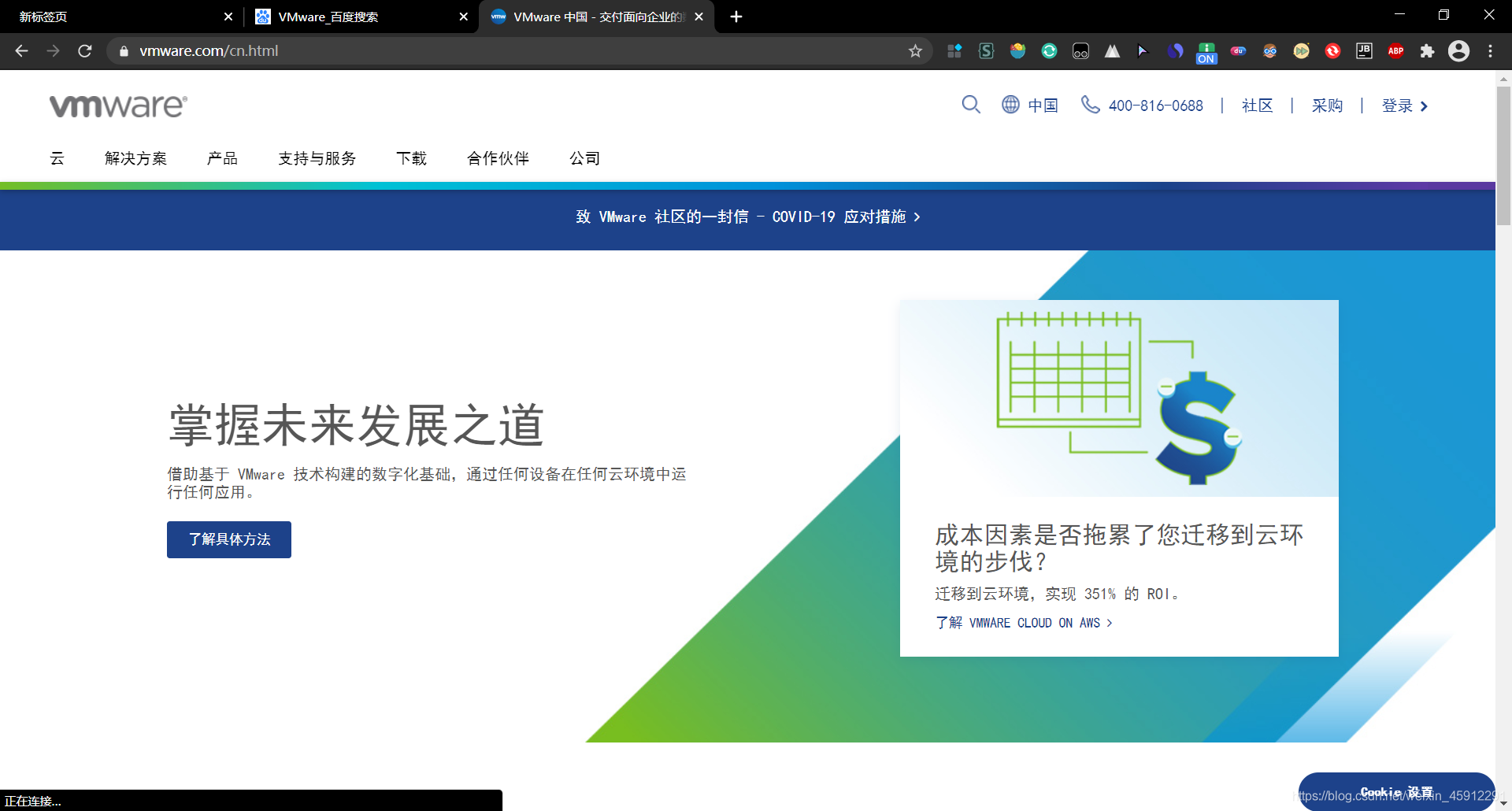Select the 中国 region selector

[x=1043, y=106]
